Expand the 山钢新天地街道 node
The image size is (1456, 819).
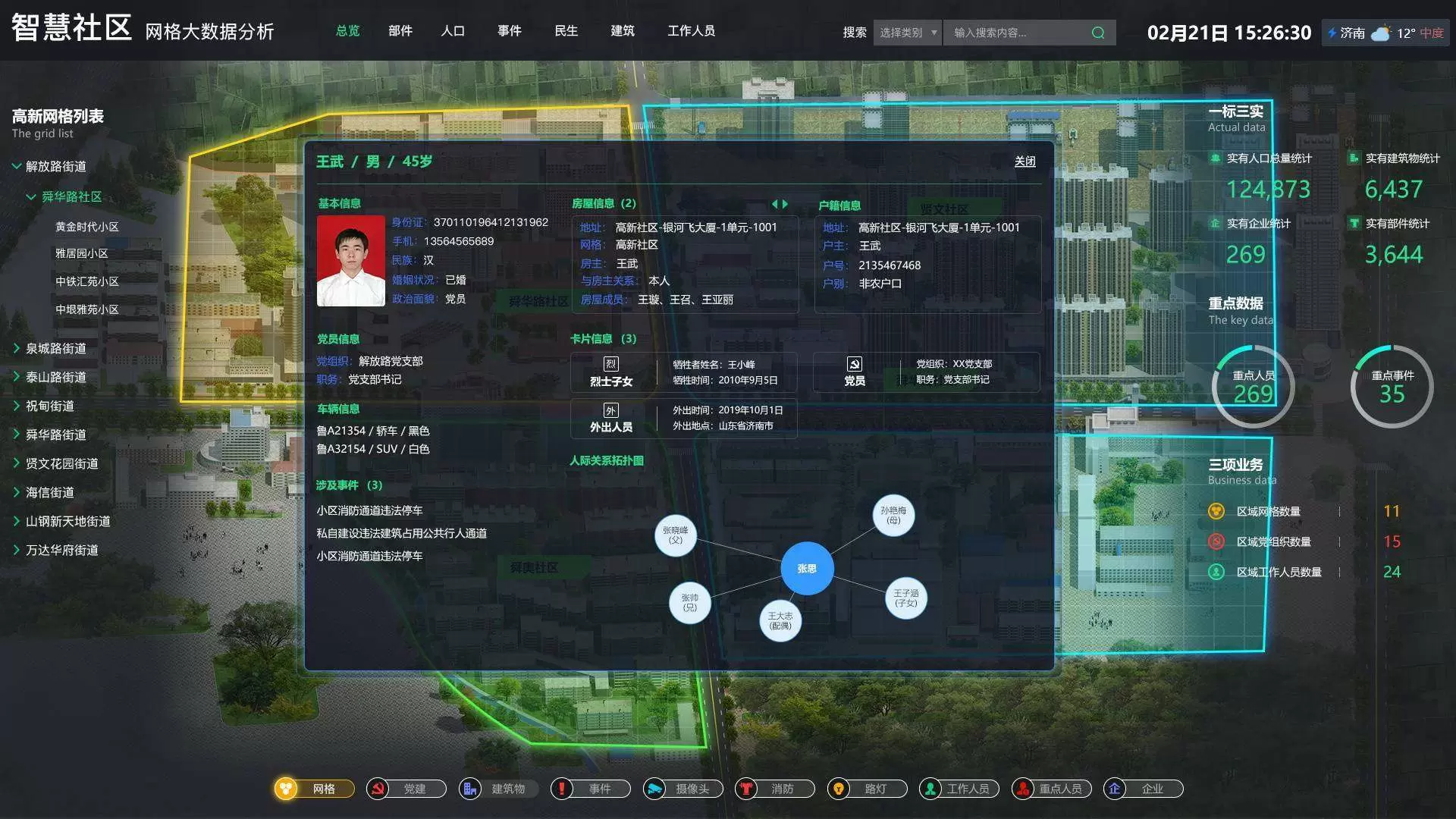(17, 521)
